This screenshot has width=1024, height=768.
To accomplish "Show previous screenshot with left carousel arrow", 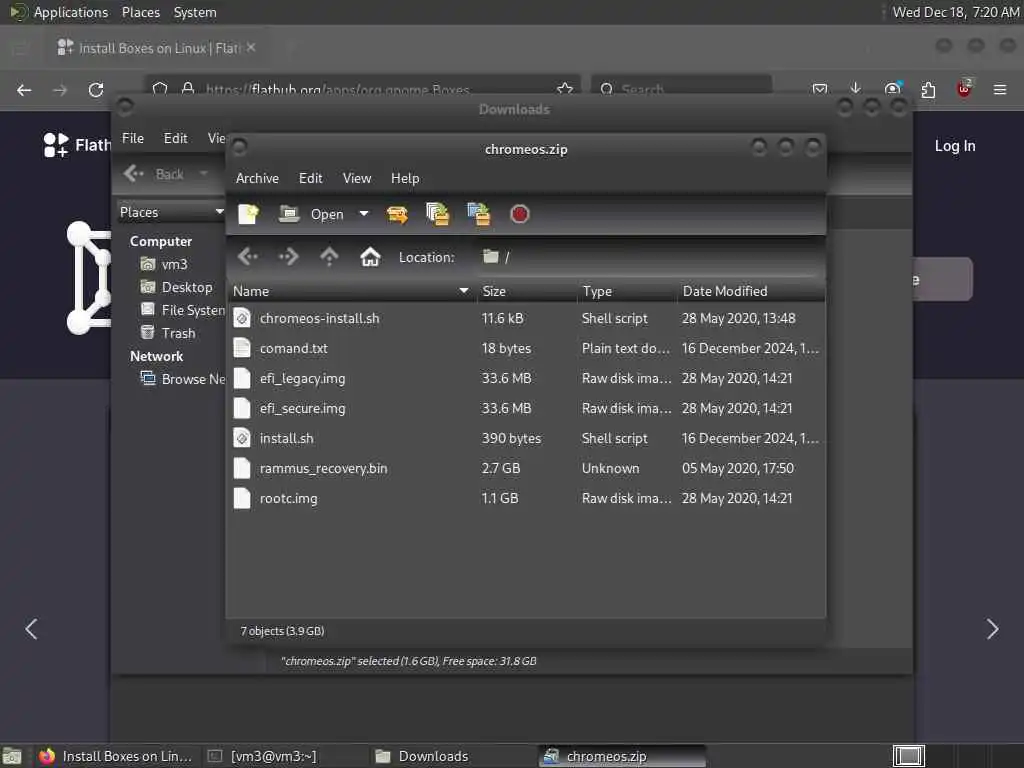I will coord(31,629).
